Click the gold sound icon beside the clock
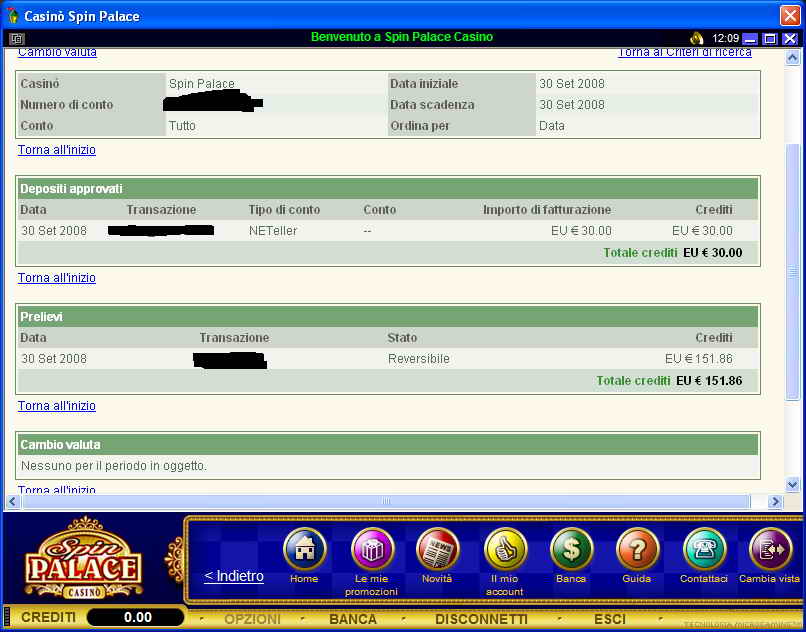 point(697,38)
